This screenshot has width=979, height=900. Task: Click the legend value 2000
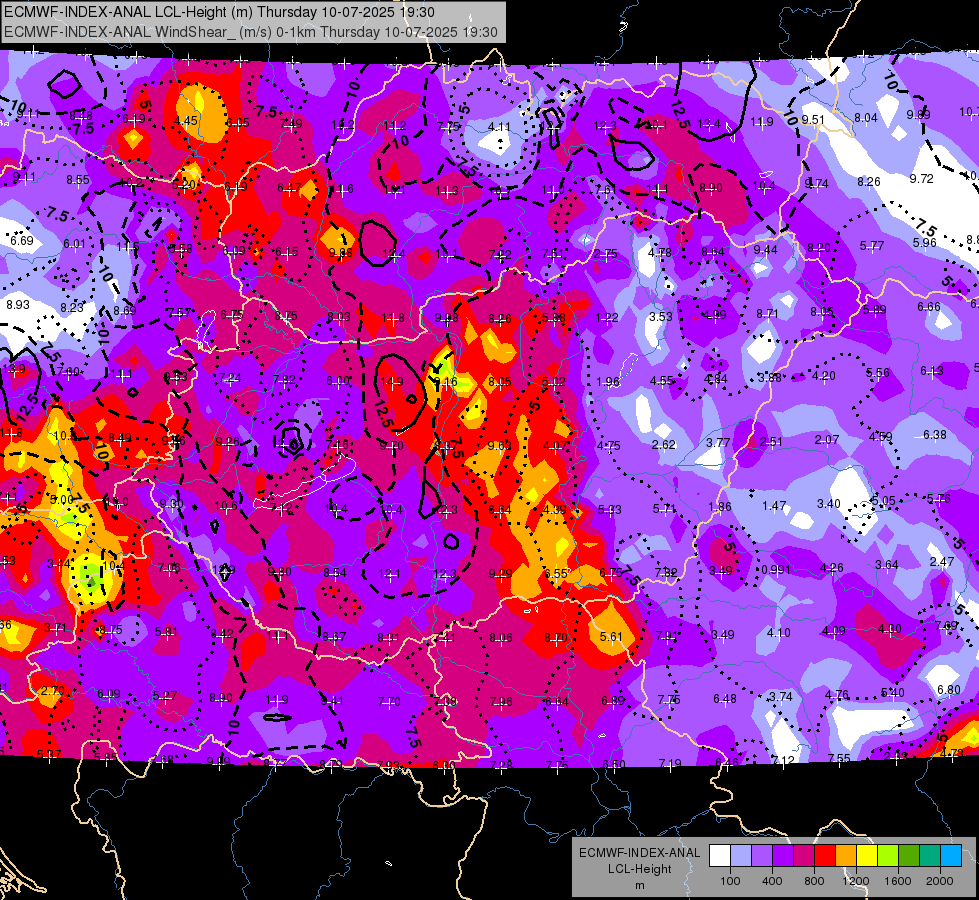pyautogui.click(x=940, y=881)
